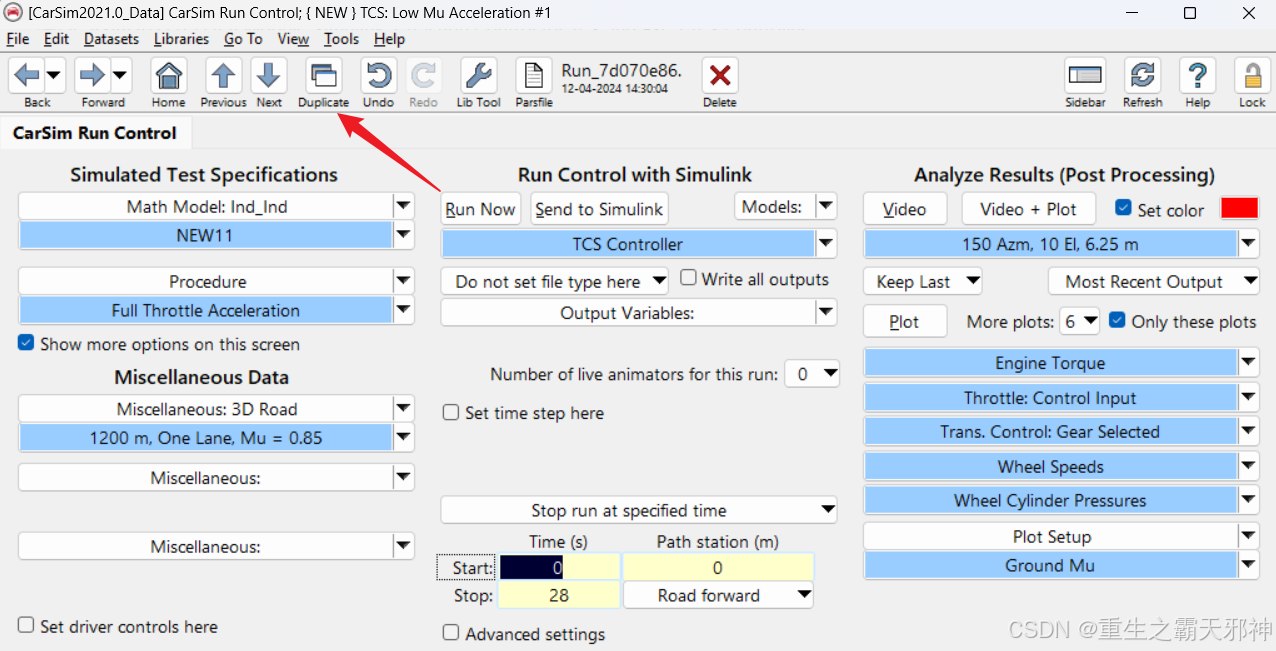Image resolution: width=1276 pixels, height=651 pixels.
Task: Click the Start path station input field
Action: click(718, 568)
